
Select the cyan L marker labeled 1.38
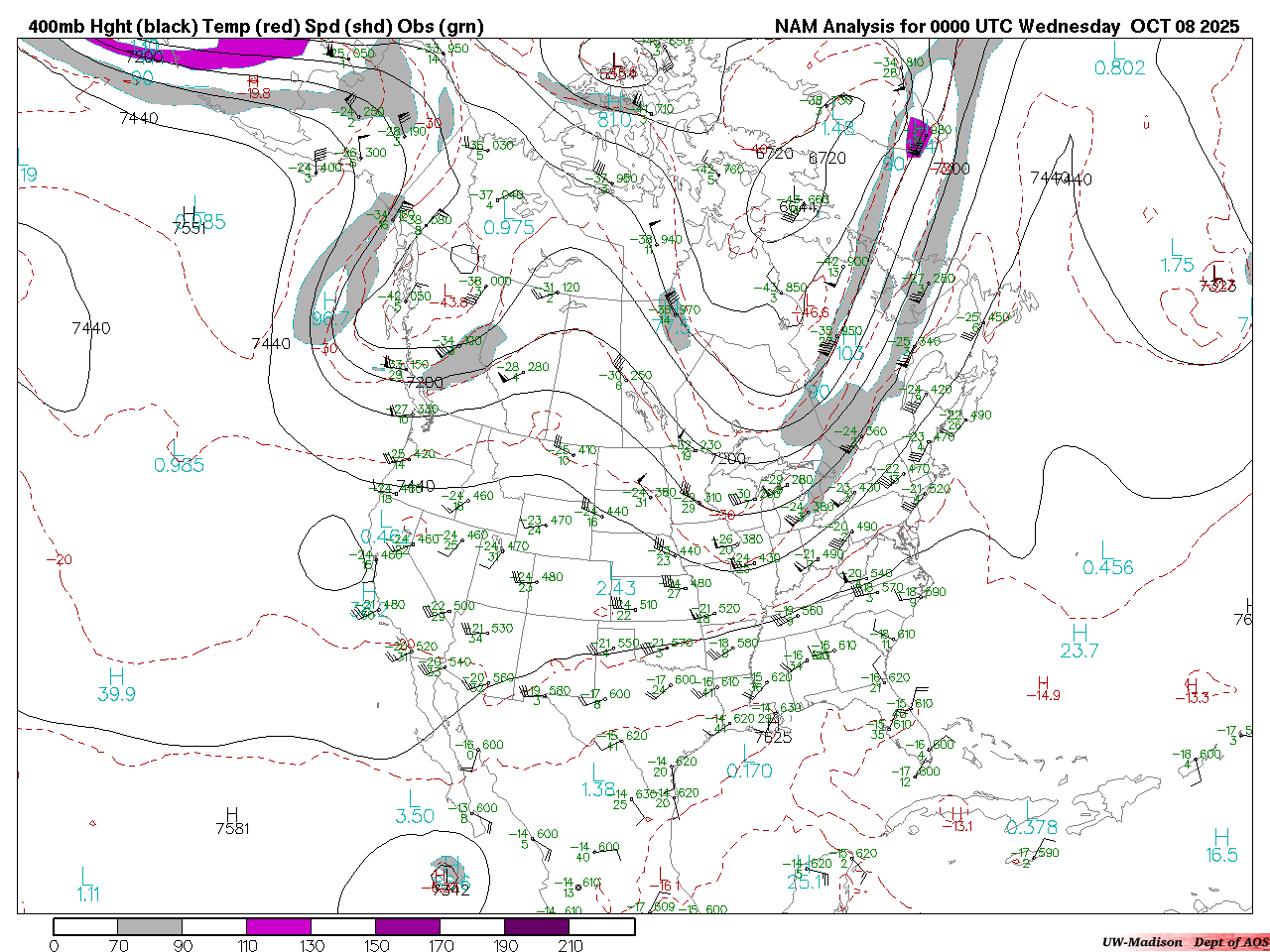(x=597, y=772)
